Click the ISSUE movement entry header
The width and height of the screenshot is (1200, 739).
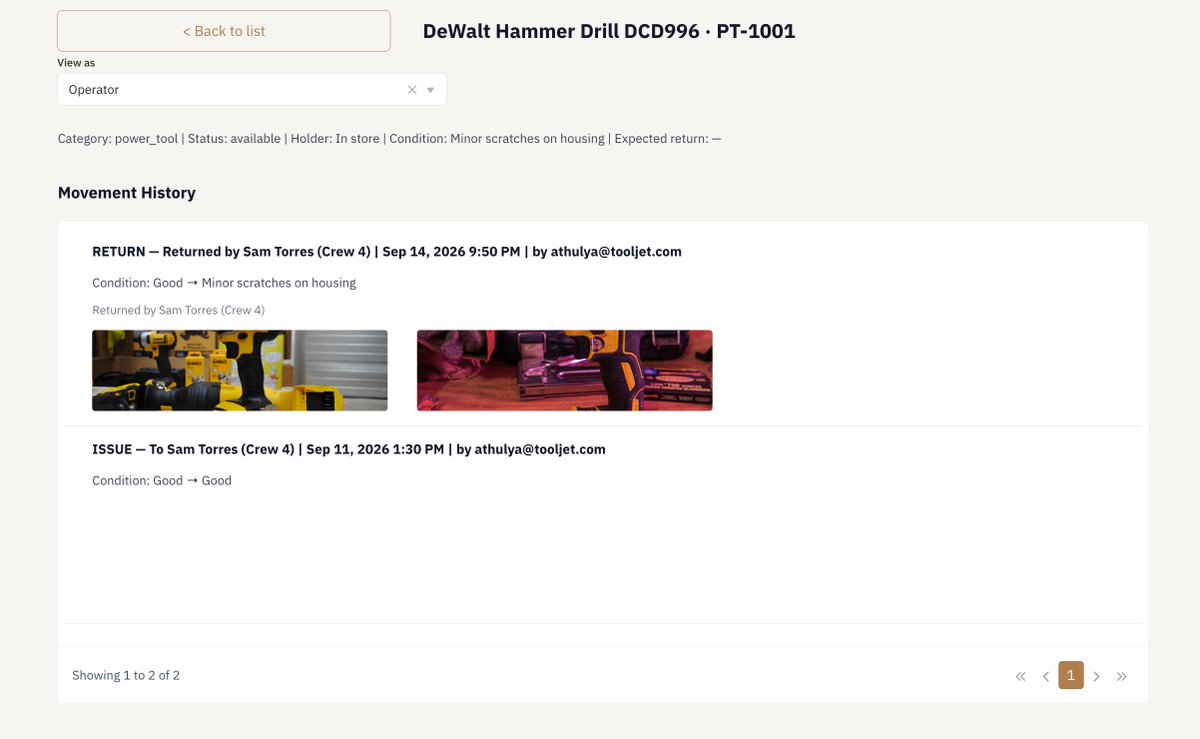349,450
